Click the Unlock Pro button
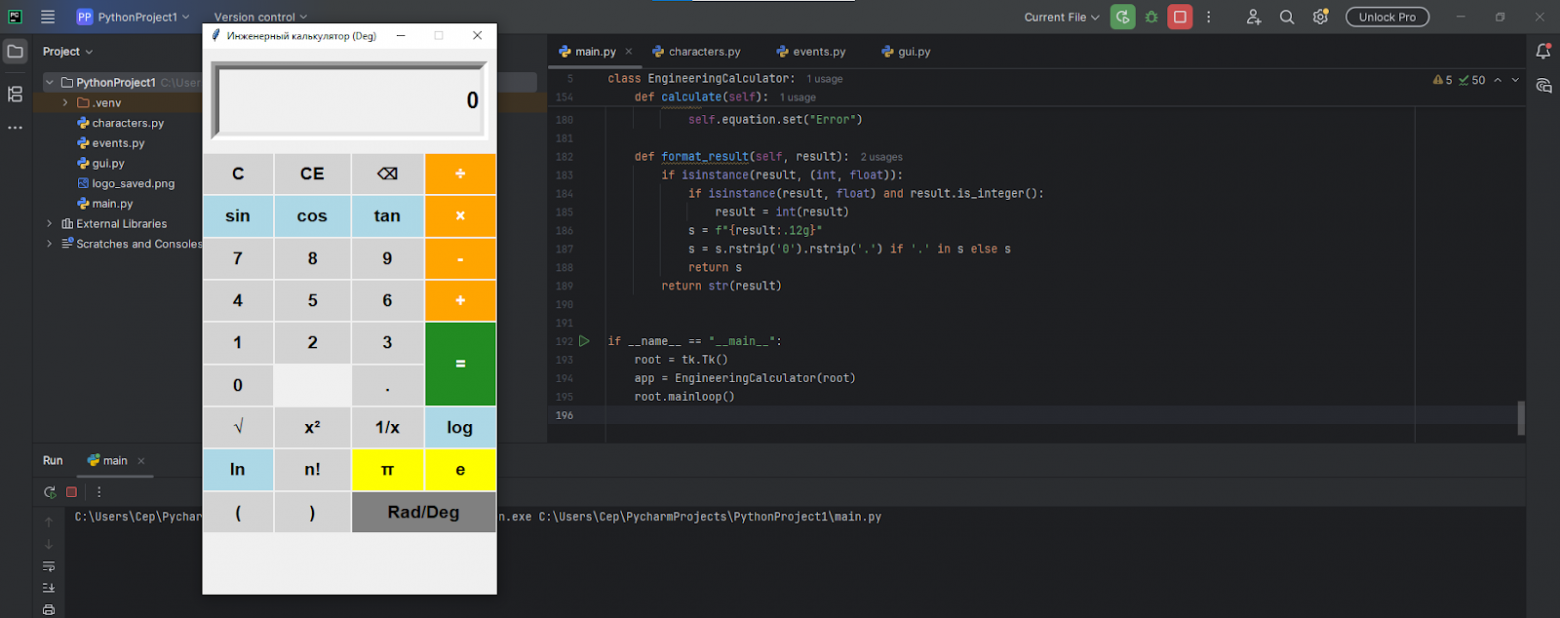The height and width of the screenshot is (618, 1560). (1386, 17)
